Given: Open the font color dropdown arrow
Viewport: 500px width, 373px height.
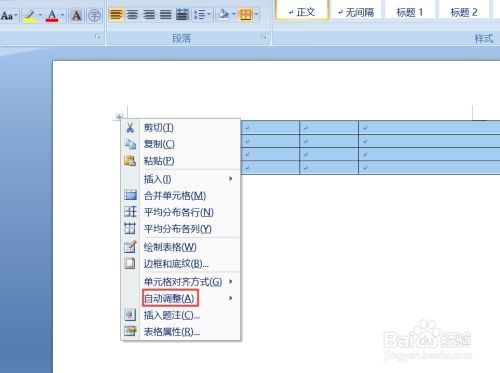Looking at the screenshot, I should pyautogui.click(x=62, y=15).
